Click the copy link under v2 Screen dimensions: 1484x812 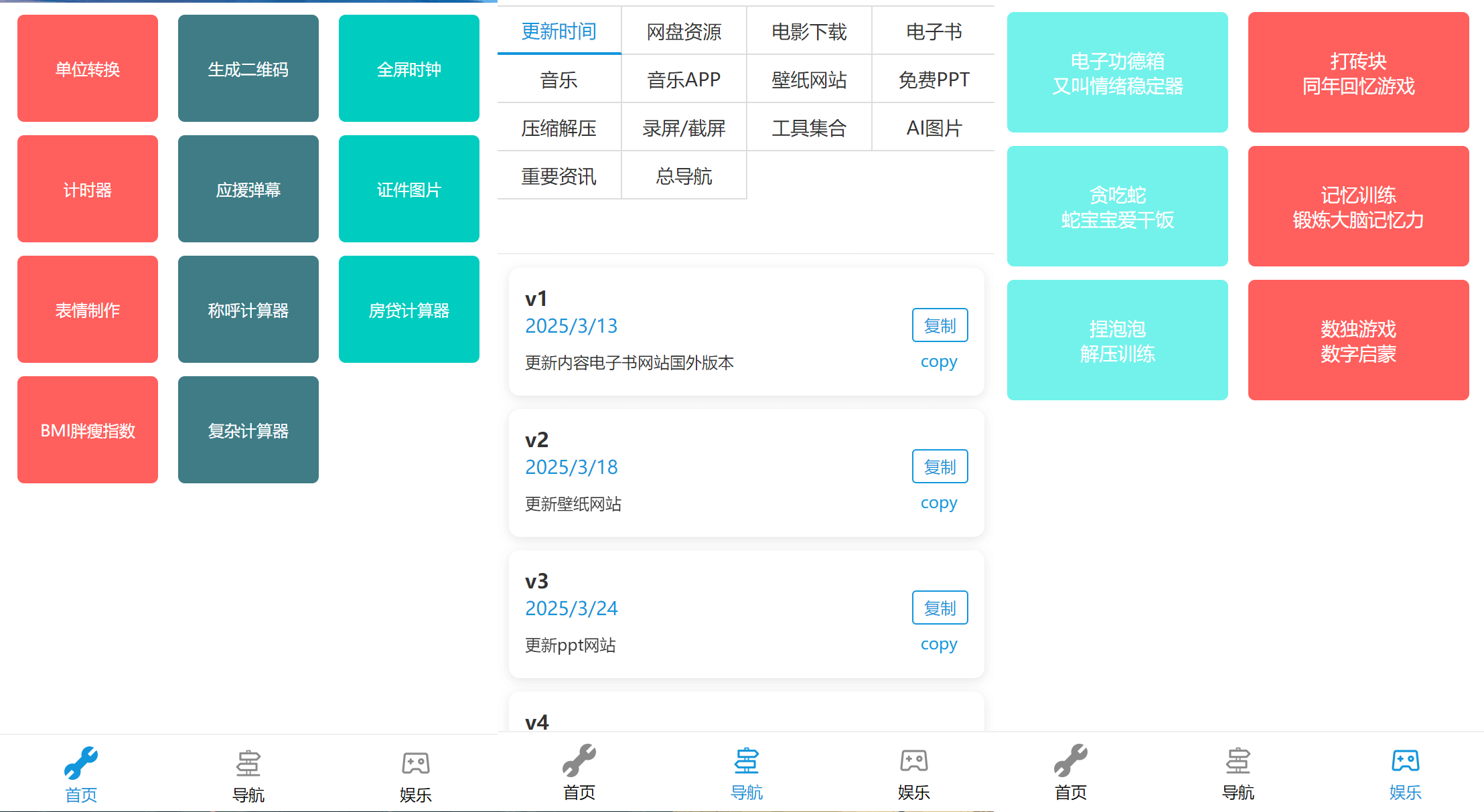(x=939, y=503)
